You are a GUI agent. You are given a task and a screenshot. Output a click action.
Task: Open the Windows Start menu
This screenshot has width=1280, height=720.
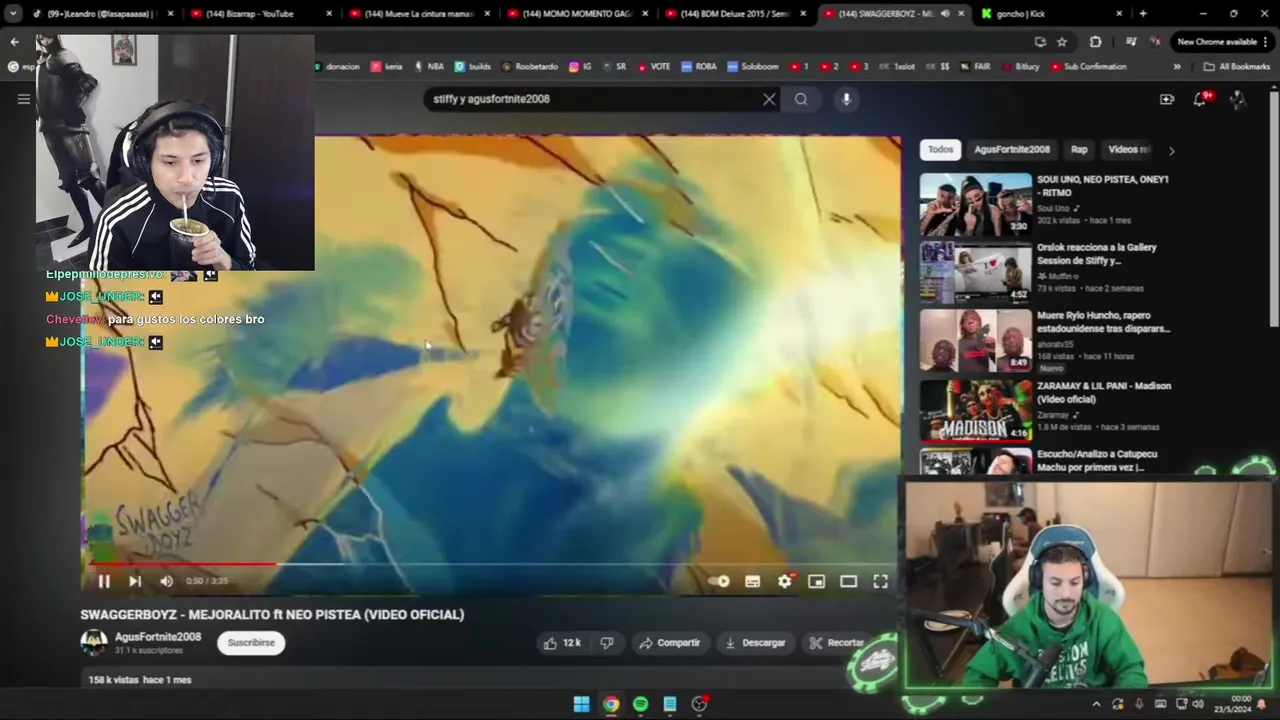coord(581,704)
